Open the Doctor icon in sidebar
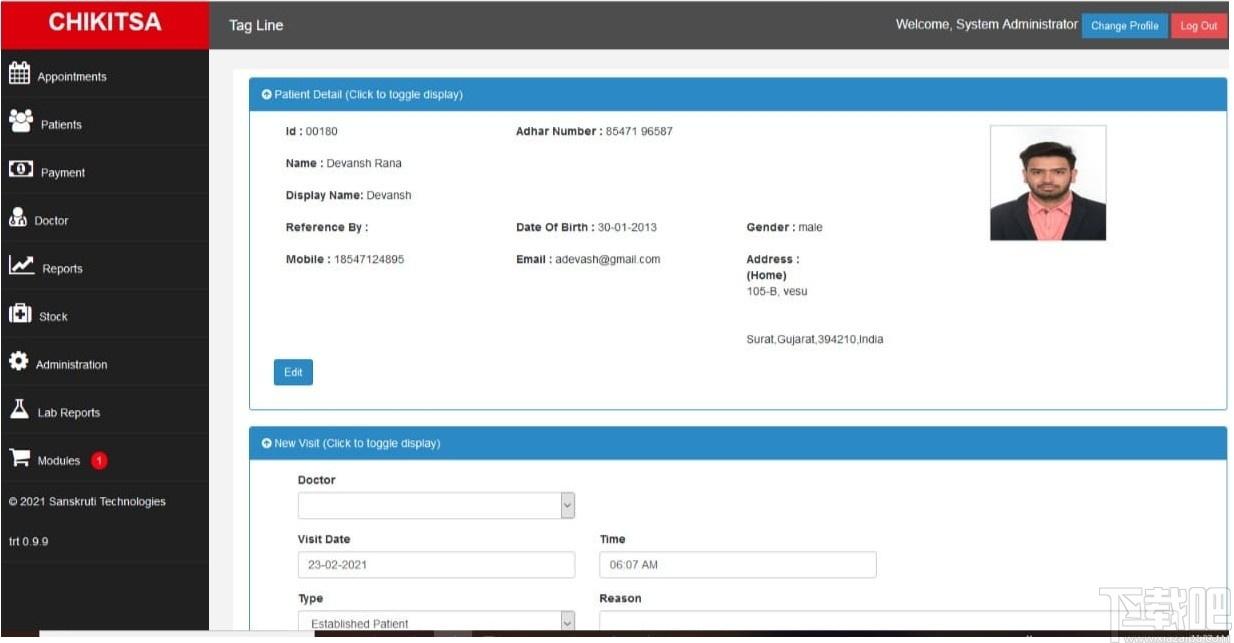Screen dimensions: 1234x643 pyautogui.click(x=17, y=217)
